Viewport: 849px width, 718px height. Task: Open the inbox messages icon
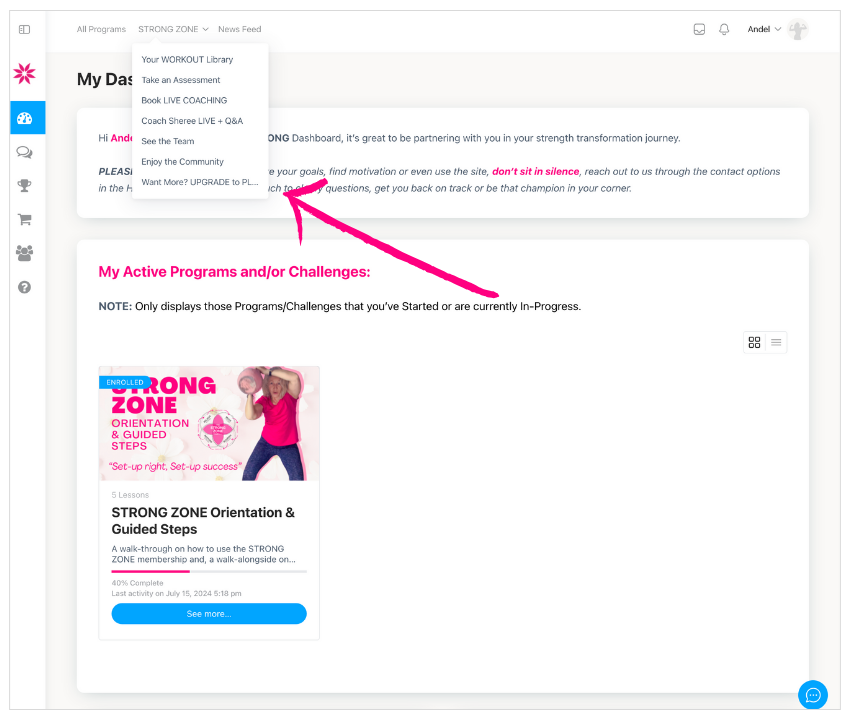pos(699,29)
